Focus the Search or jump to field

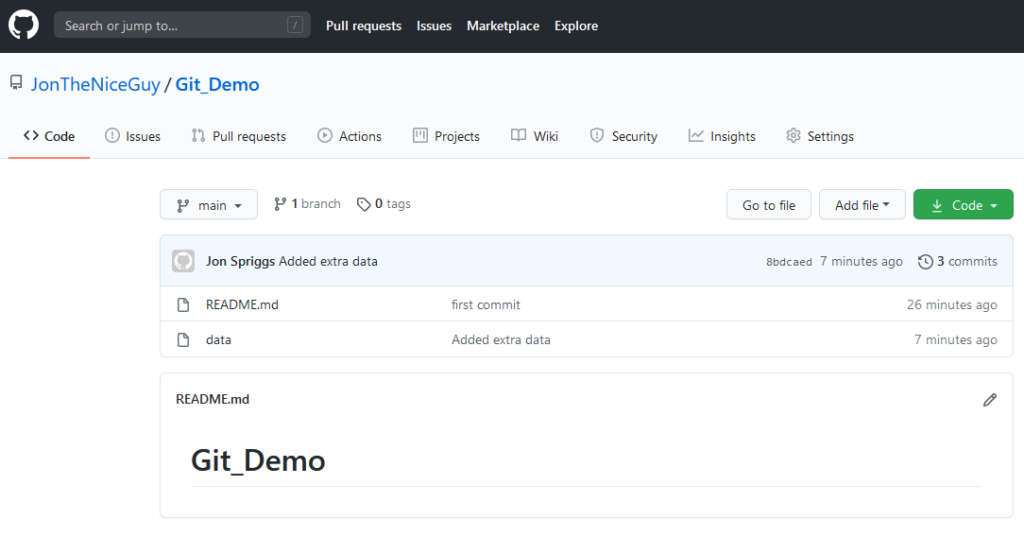pyautogui.click(x=182, y=25)
